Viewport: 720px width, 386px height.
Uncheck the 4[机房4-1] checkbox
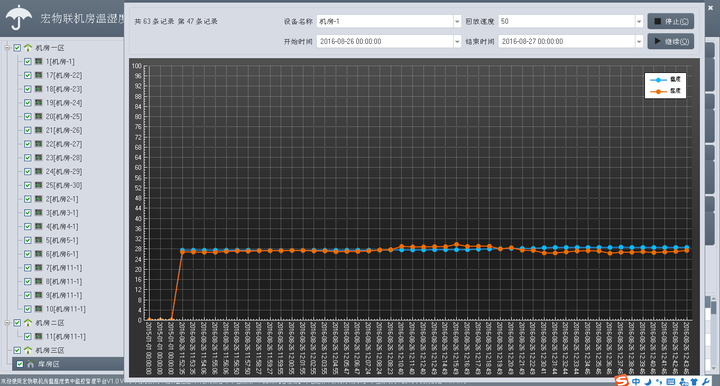coord(28,226)
